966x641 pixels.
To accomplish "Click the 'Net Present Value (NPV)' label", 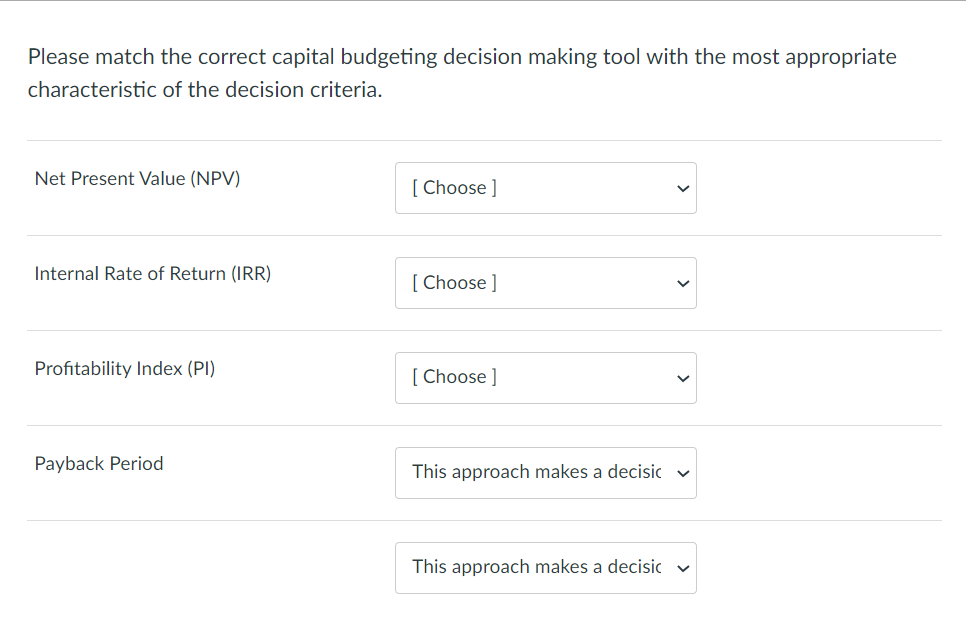I will [x=137, y=179].
